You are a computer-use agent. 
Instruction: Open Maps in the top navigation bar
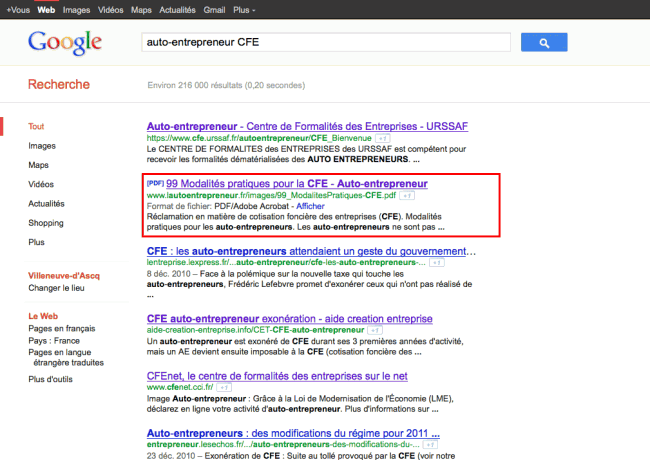pos(141,10)
